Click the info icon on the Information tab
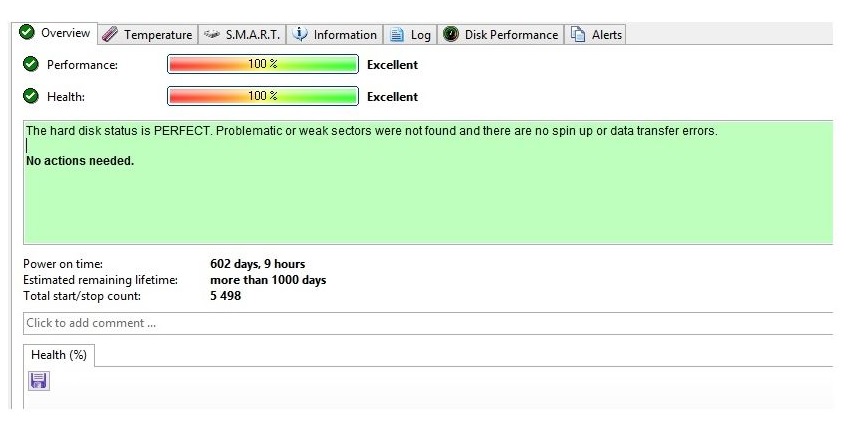The height and width of the screenshot is (432, 848). [300, 35]
